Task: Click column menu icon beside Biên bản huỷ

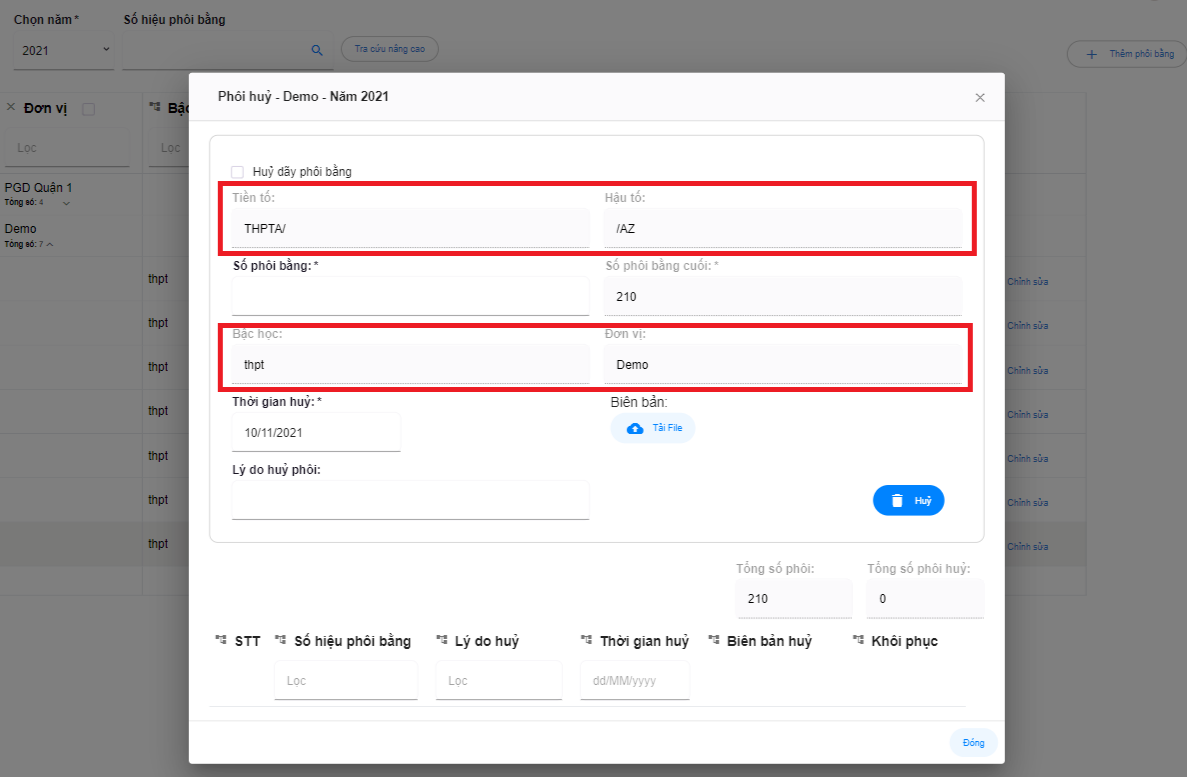Action: tap(713, 641)
